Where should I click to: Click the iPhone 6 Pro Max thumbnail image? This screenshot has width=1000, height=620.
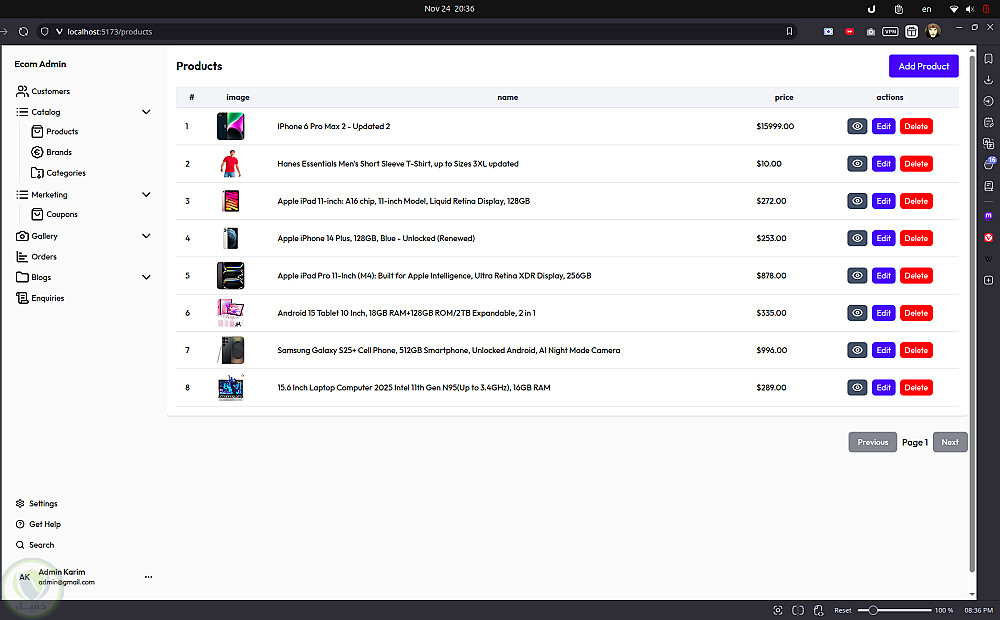pos(230,126)
